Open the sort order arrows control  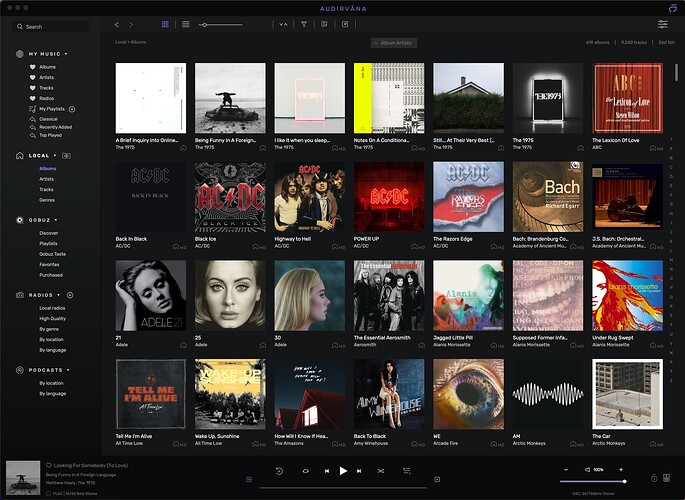[x=283, y=24]
